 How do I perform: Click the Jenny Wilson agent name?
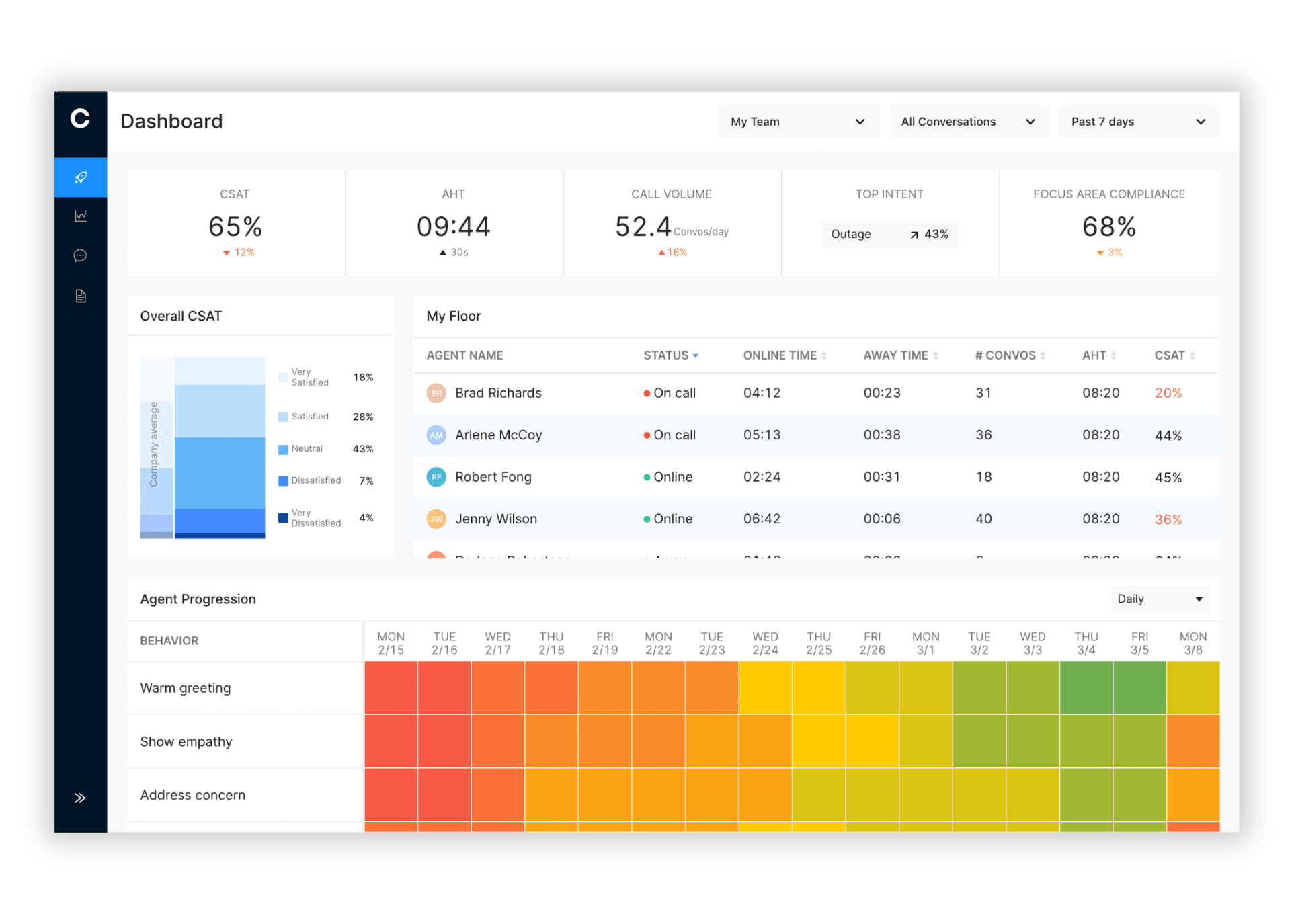coord(496,519)
